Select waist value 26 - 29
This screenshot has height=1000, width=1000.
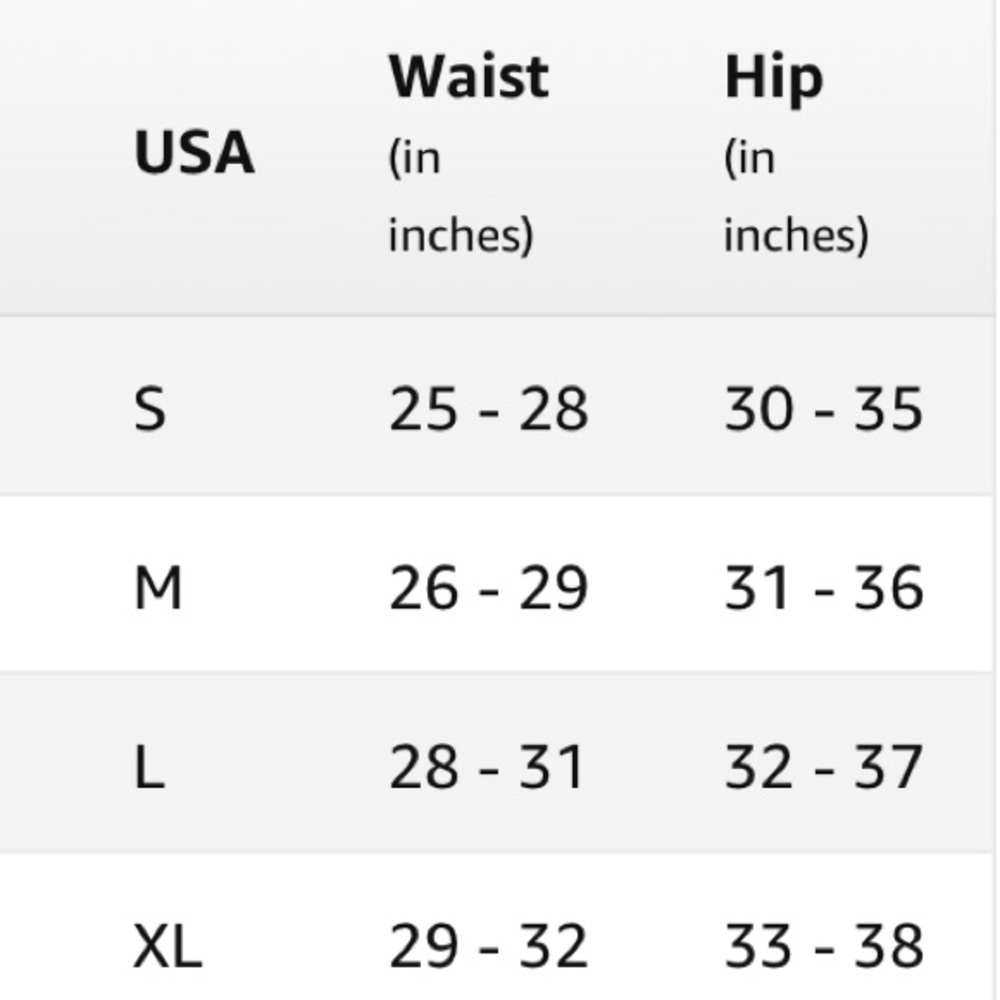click(x=488, y=587)
